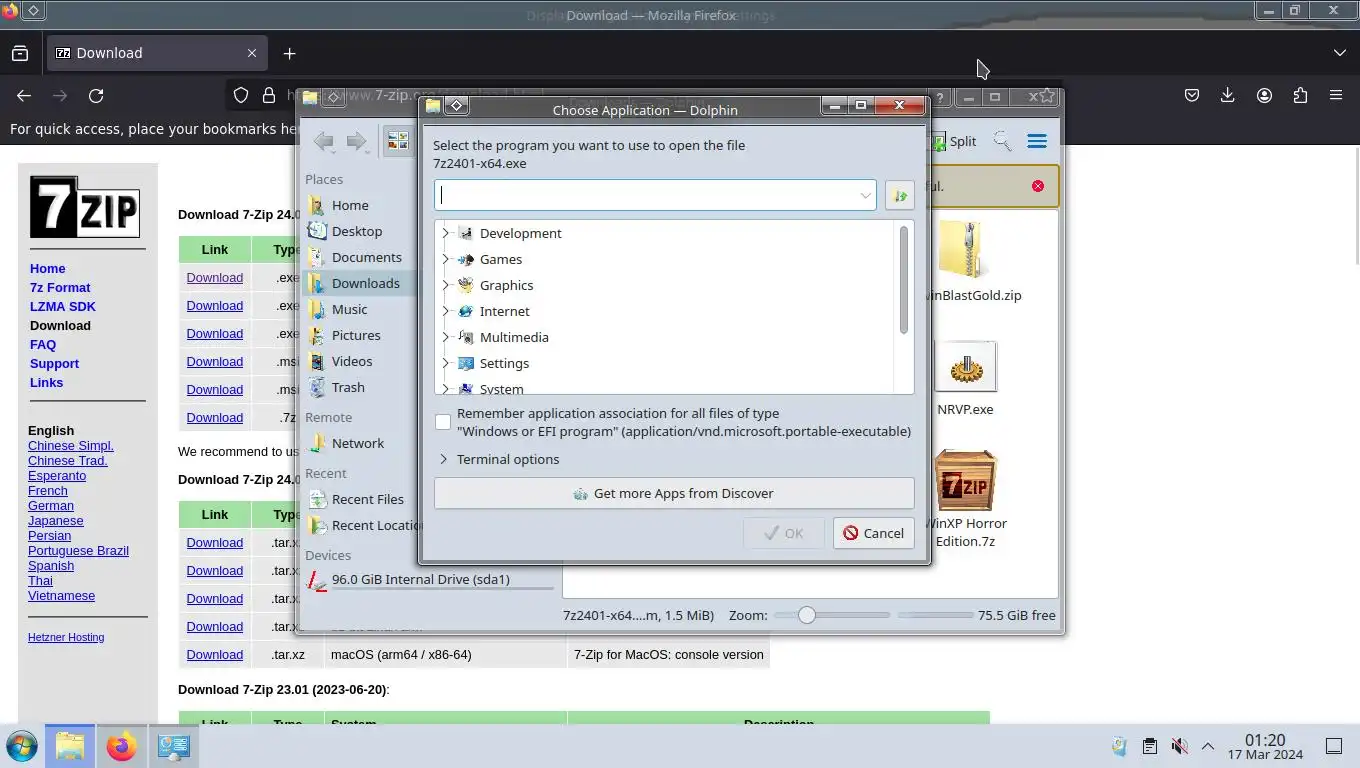
Task: Click Download link for macOS tar.xz row
Action: 214,654
